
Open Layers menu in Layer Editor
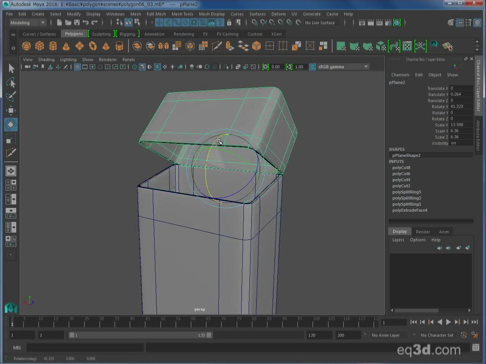[x=398, y=240]
